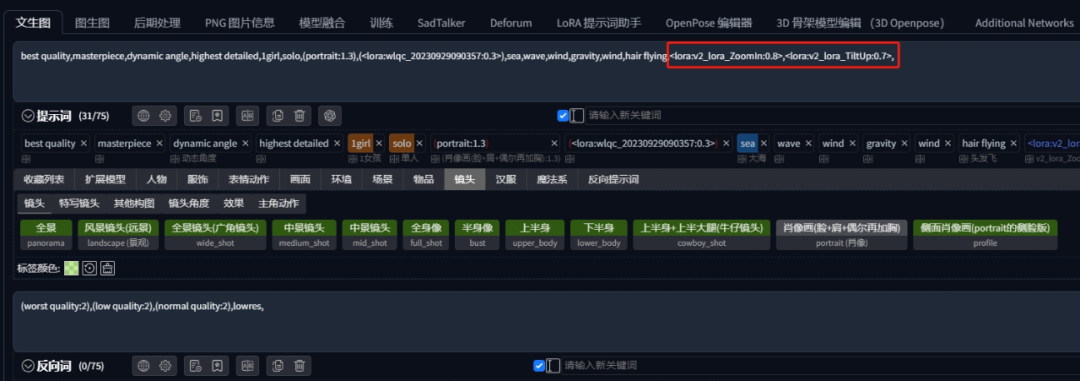Add the 侧面肖像画 profile tag

pyautogui.click(x=985, y=234)
